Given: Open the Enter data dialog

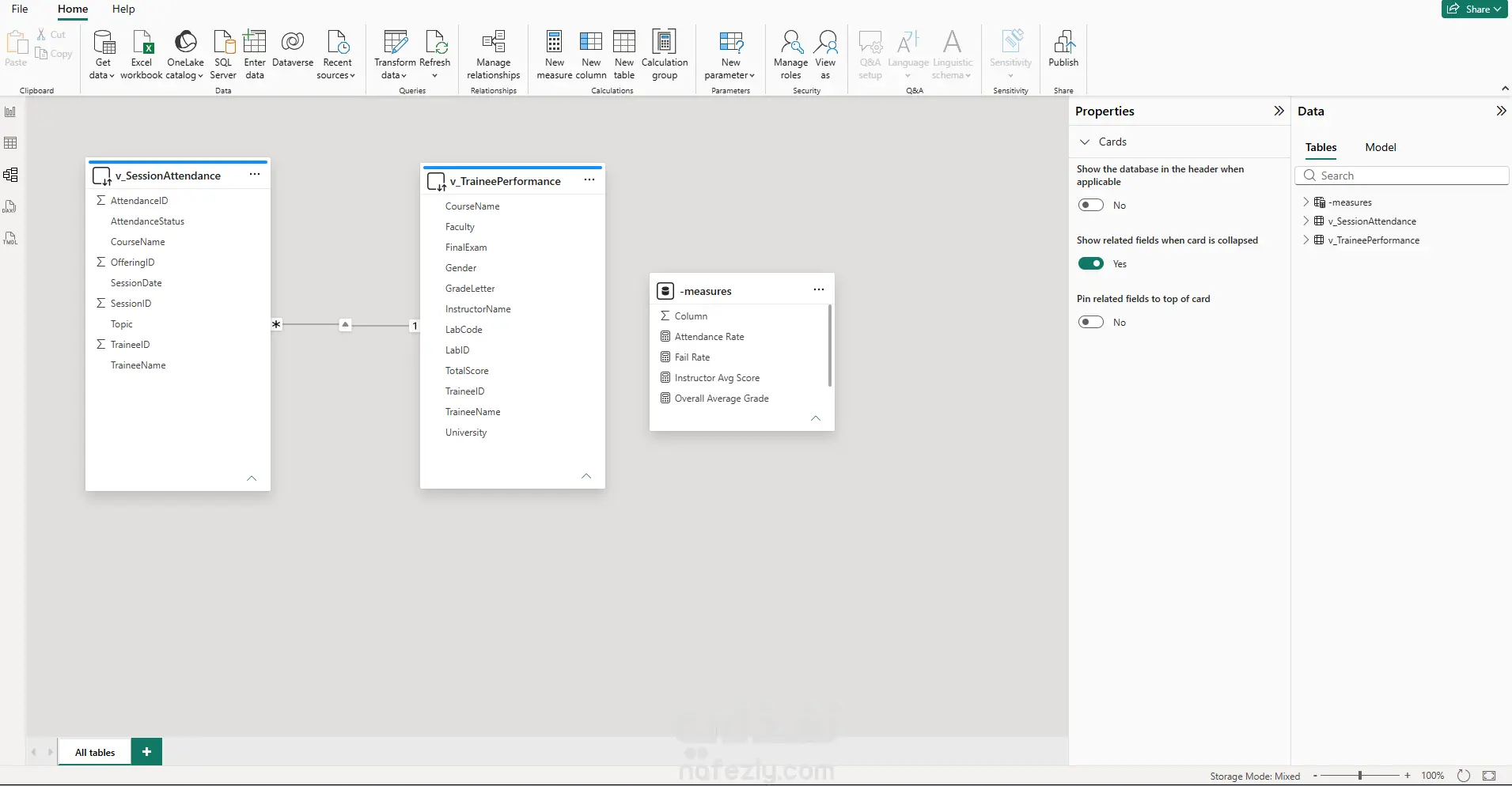Looking at the screenshot, I should [x=255, y=54].
